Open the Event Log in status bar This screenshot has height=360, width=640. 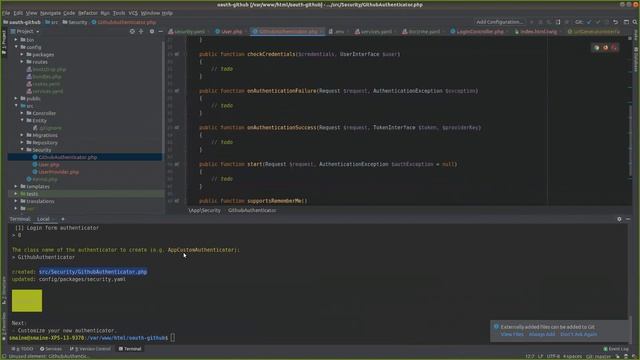(x=616, y=349)
